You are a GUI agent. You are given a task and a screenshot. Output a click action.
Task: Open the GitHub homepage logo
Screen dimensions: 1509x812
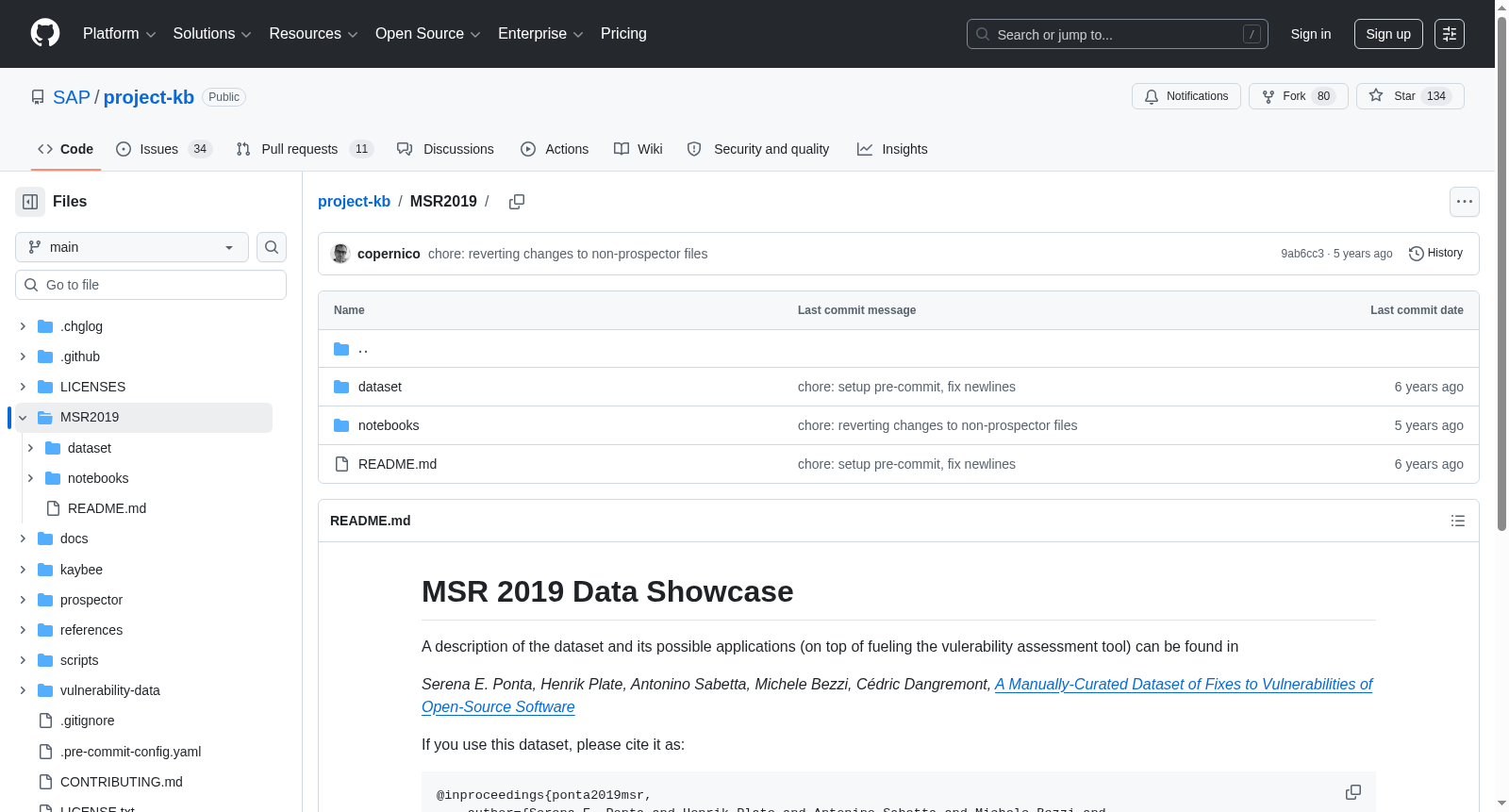tap(45, 34)
